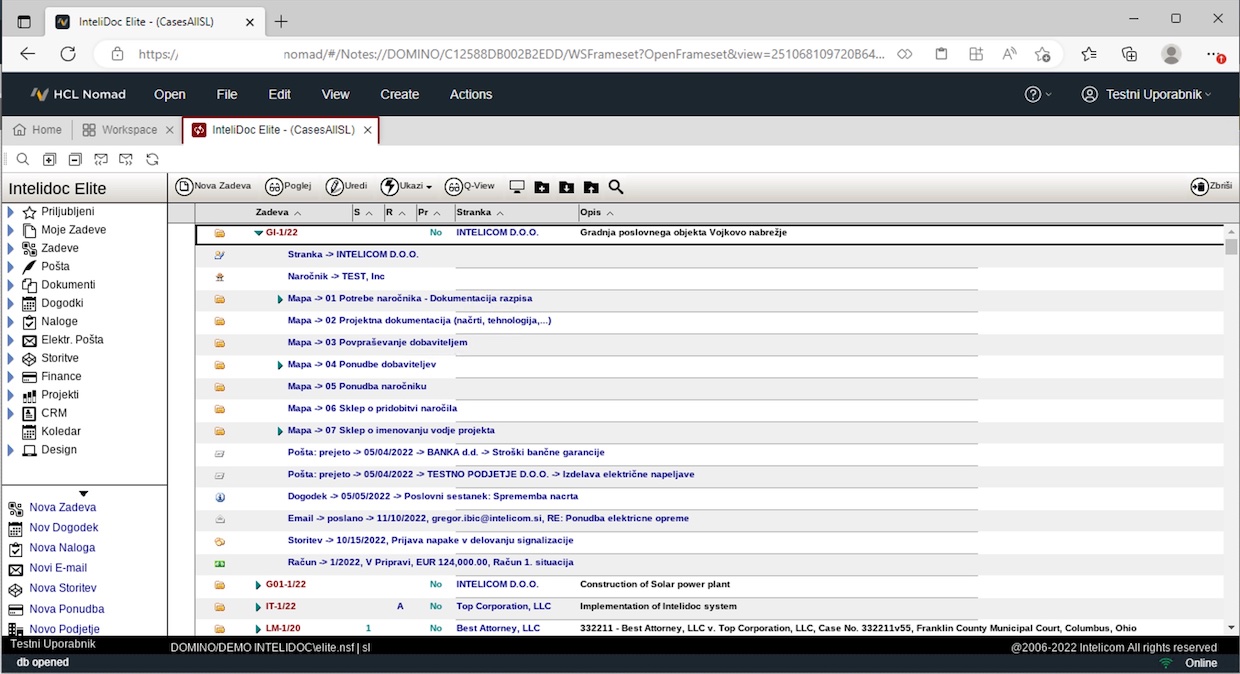This screenshot has width=1240, height=674.
Task: Close the InteliDoc Elite Nomad tab
Action: click(368, 130)
